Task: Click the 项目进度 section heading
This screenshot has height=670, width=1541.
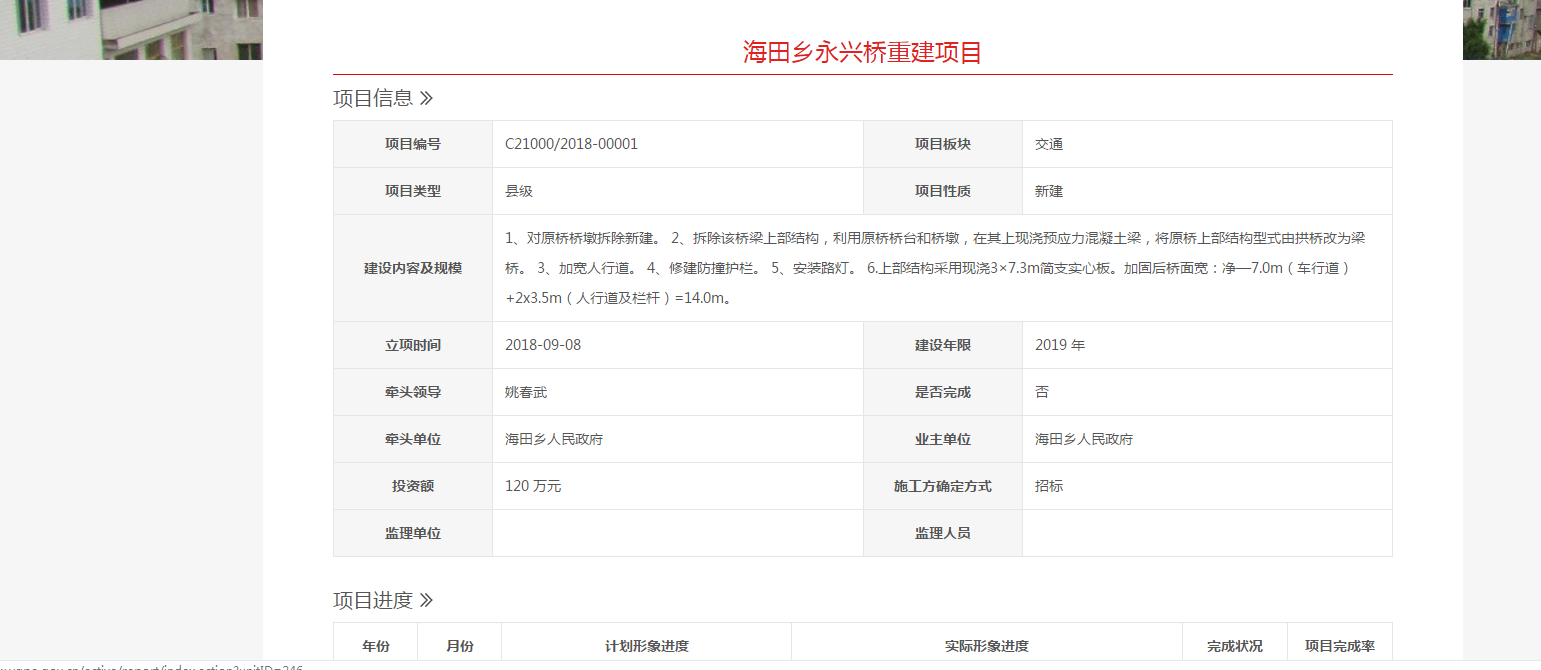Action: [383, 600]
